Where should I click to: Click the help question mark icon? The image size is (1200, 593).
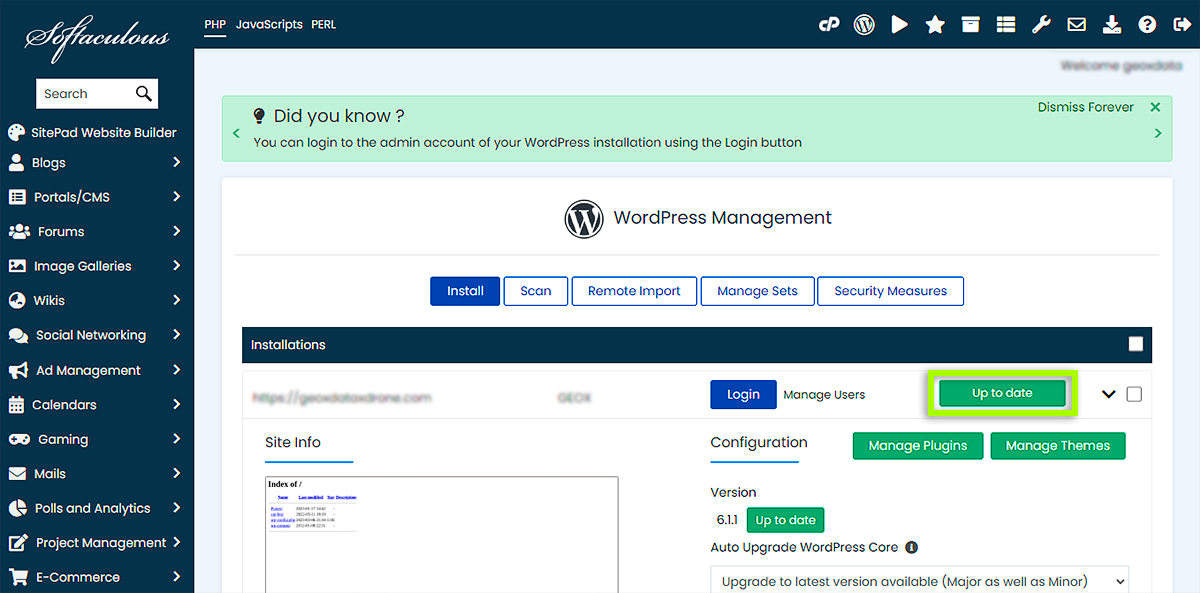(x=1147, y=25)
